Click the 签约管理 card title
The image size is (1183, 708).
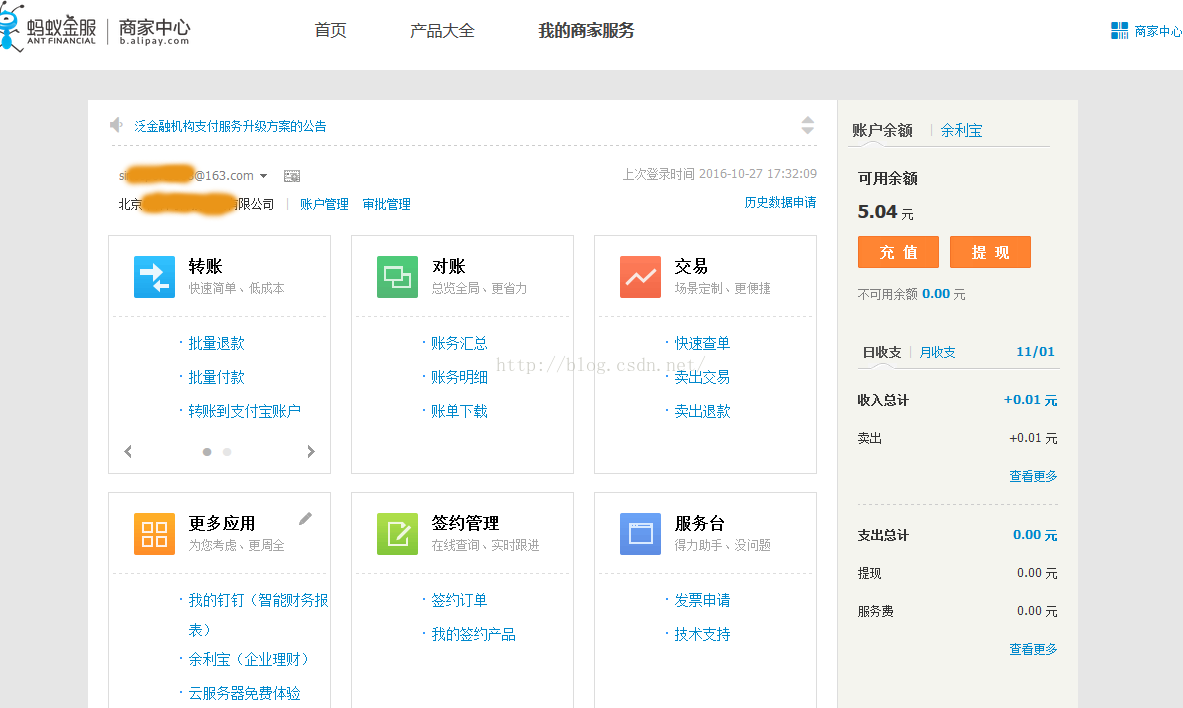coord(466,523)
